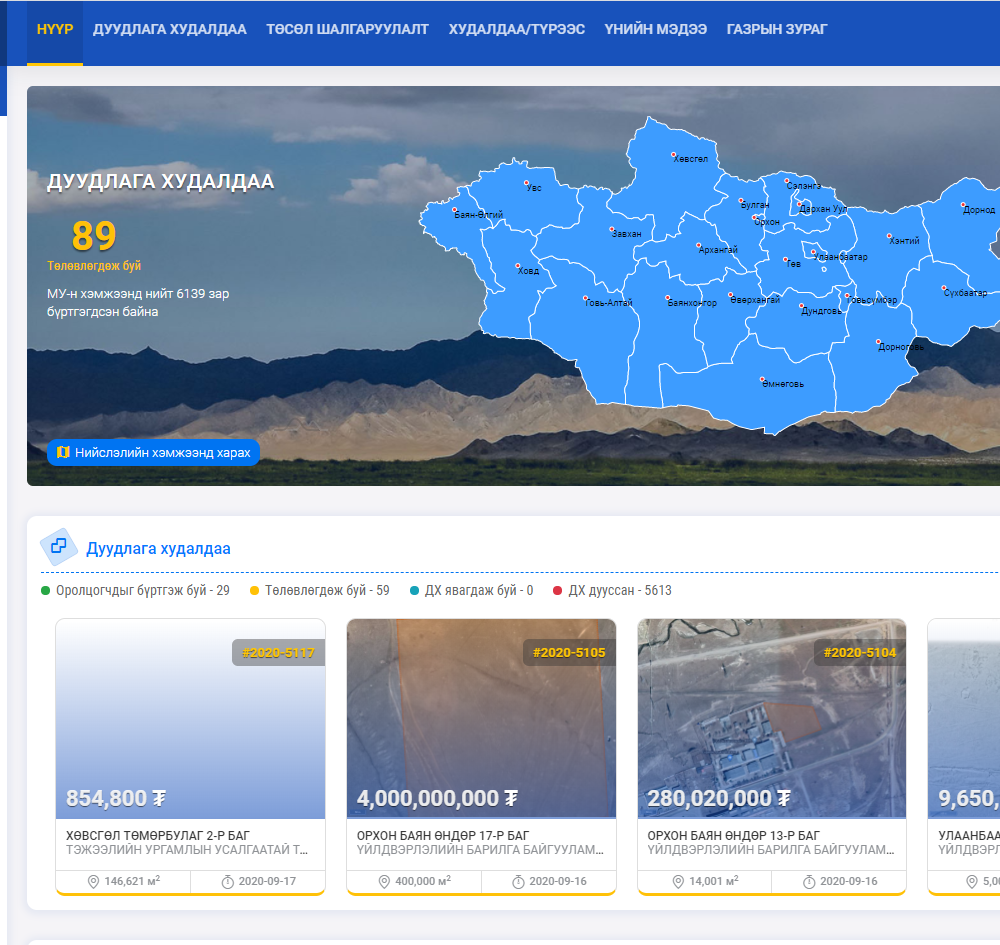The height and width of the screenshot is (945, 1000).
Task: Choose Баянхонгор province on the map
Action: [692, 302]
